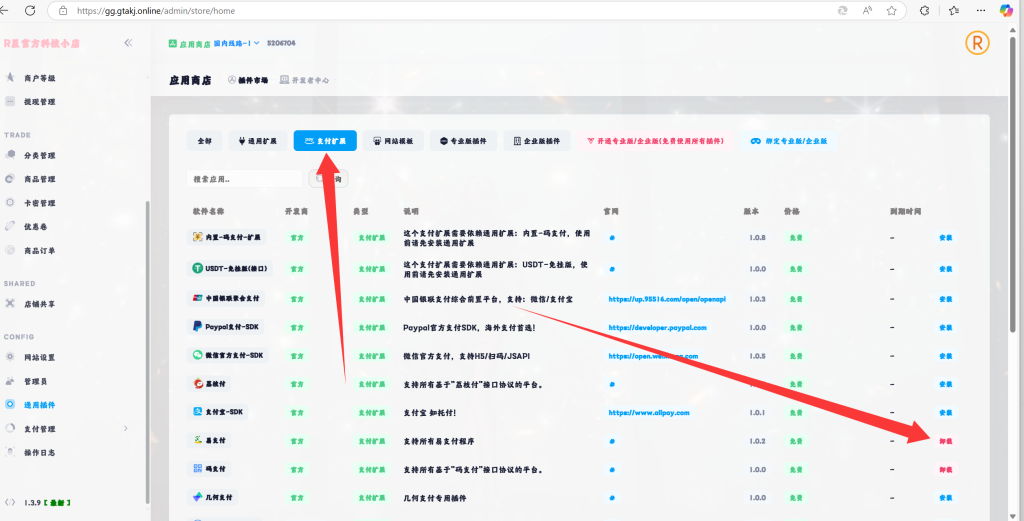Screen dimensions: 1024x521
Task: Click the orange R avatar icon
Action: [976, 44]
